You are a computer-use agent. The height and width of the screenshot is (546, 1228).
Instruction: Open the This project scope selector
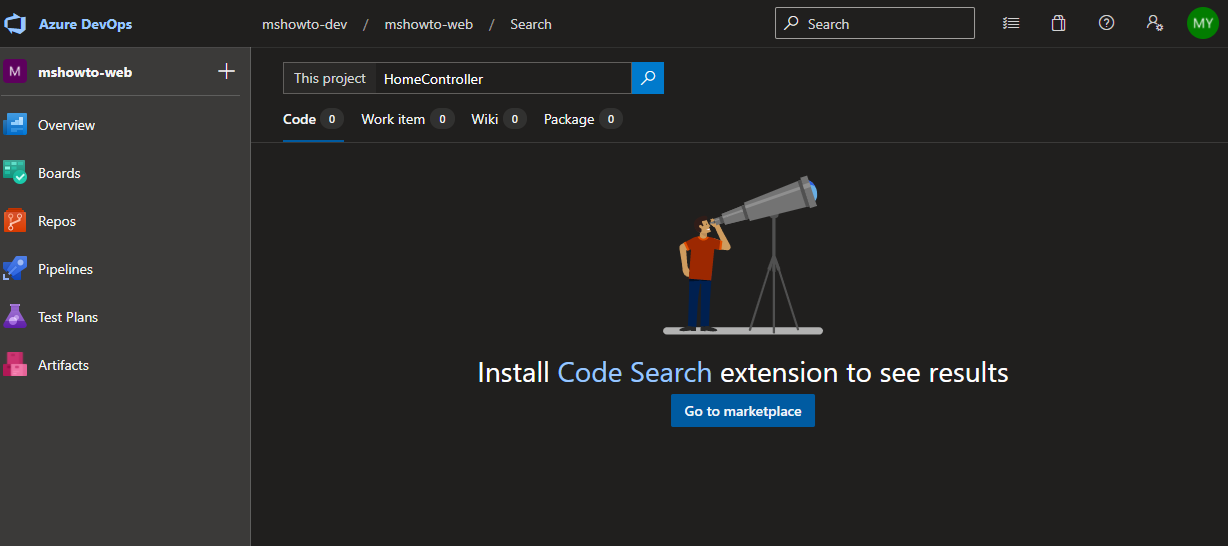[330, 78]
